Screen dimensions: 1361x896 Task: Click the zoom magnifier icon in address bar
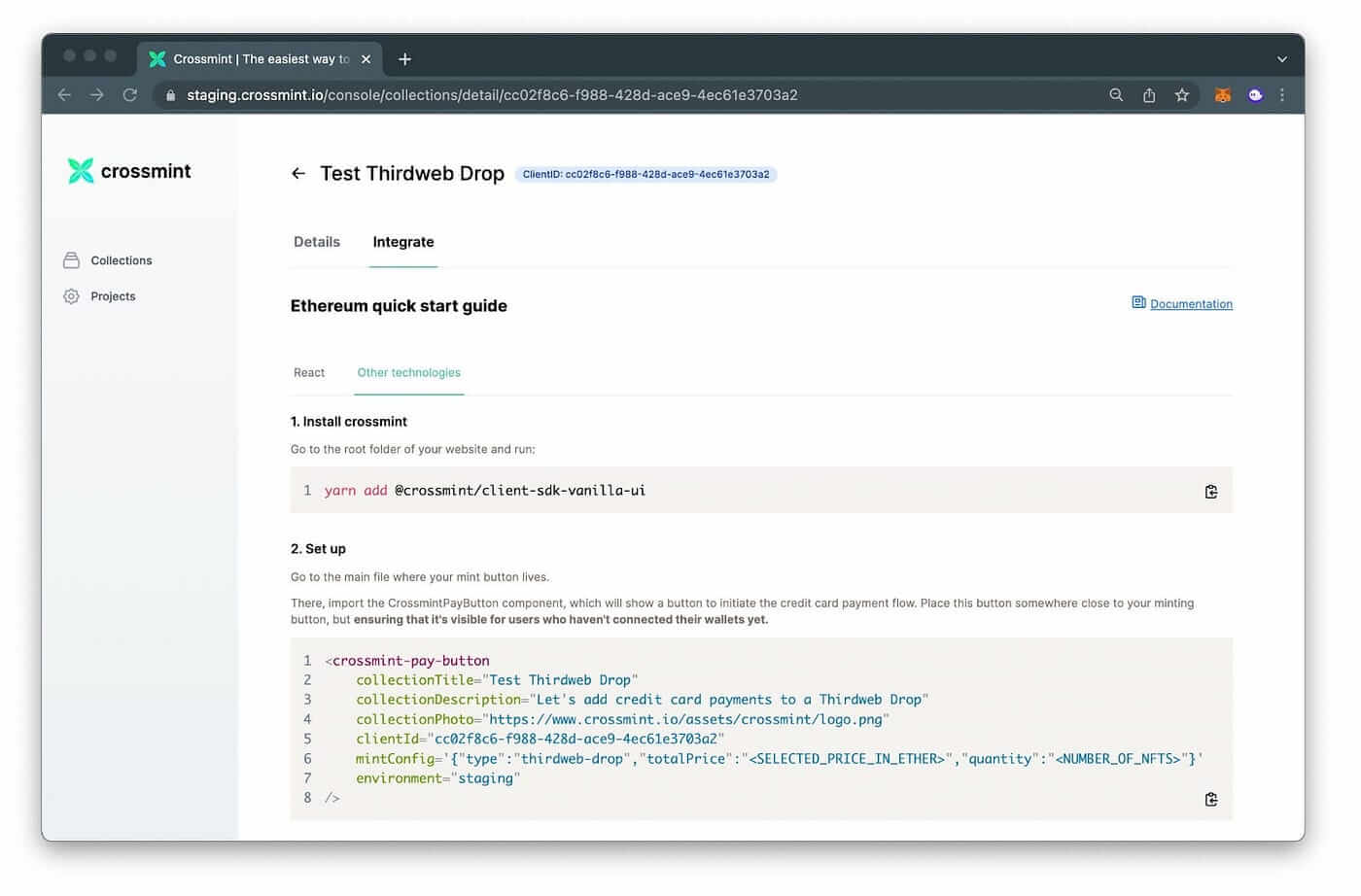[1116, 95]
